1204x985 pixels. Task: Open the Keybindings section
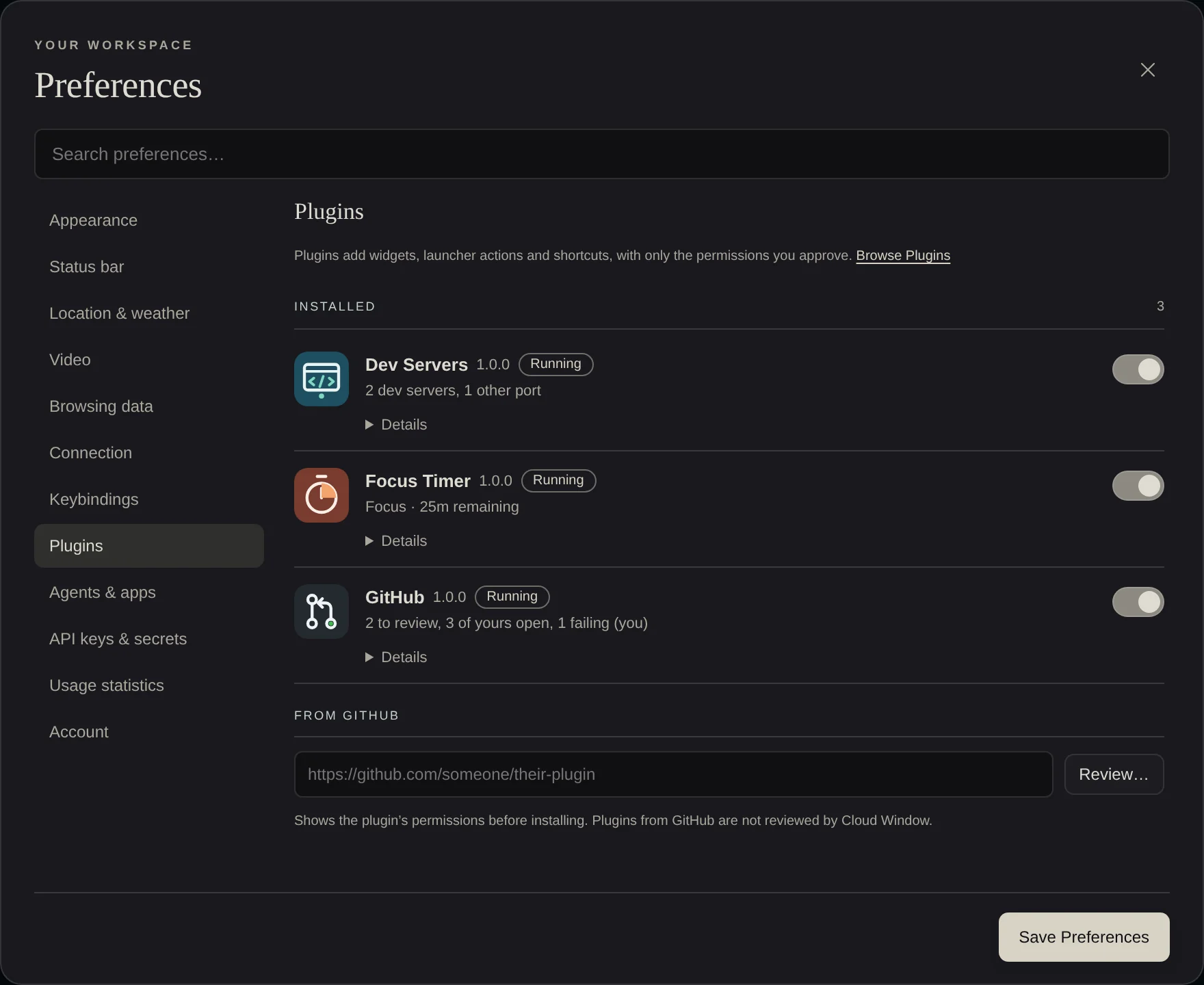149,499
